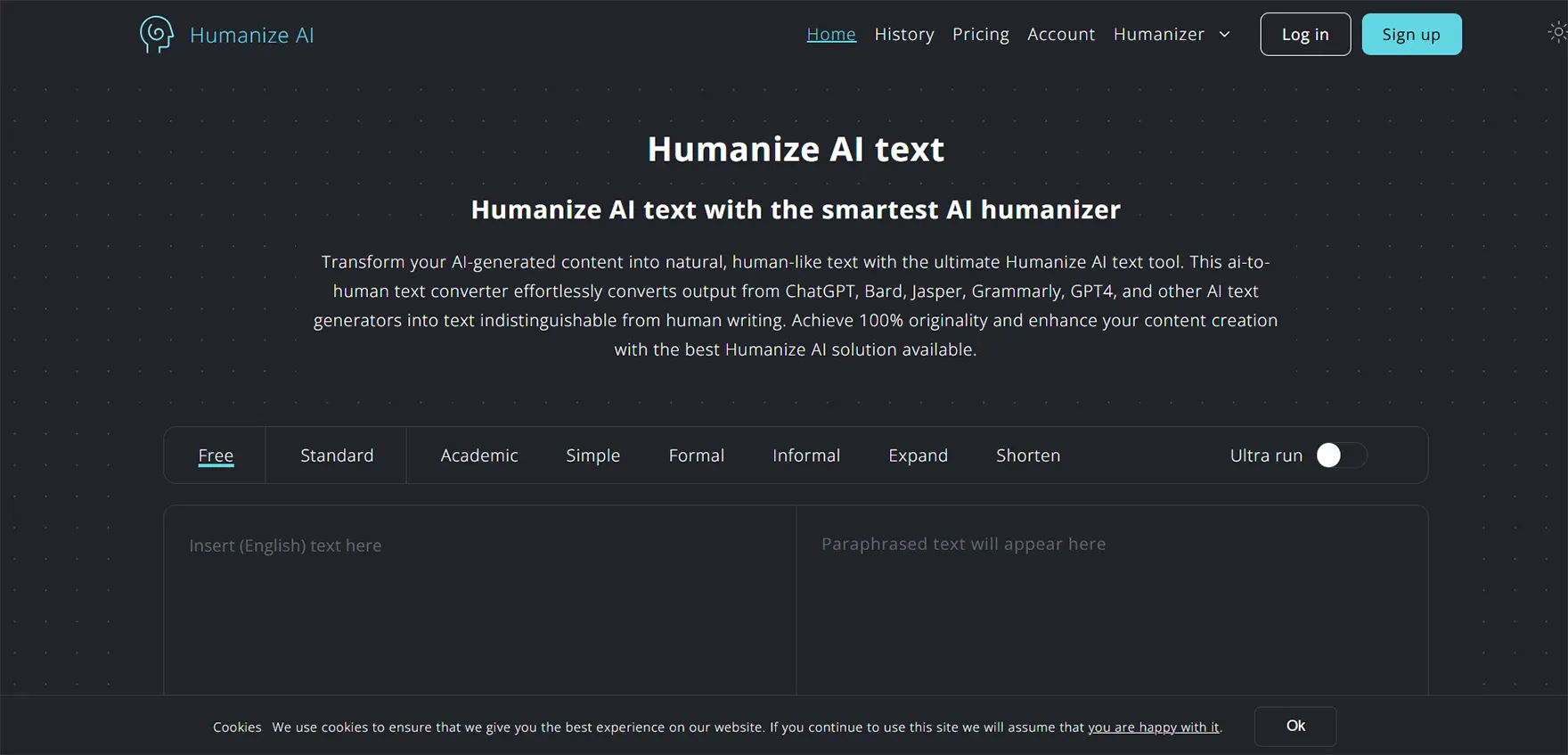Accept cookies with the Ok button
The image size is (1568, 755).
[1295, 726]
